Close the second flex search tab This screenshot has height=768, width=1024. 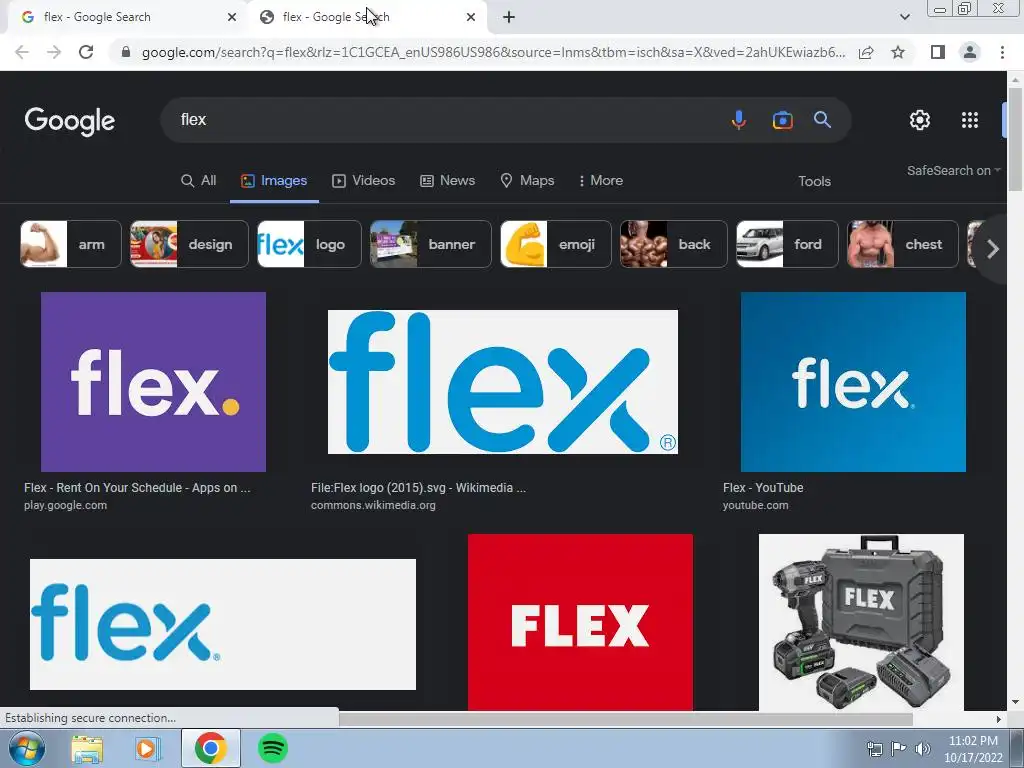coord(471,17)
